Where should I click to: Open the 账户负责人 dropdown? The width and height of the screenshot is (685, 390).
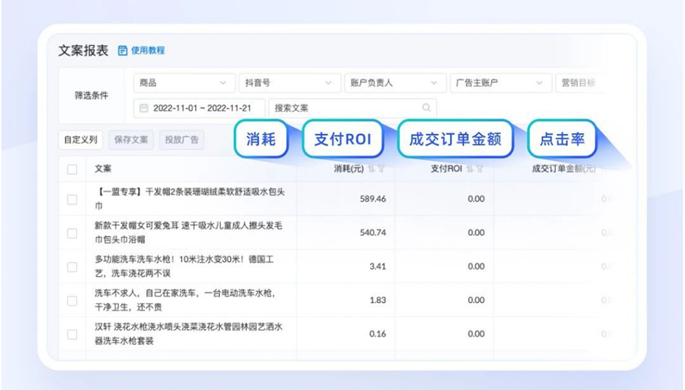pos(395,83)
